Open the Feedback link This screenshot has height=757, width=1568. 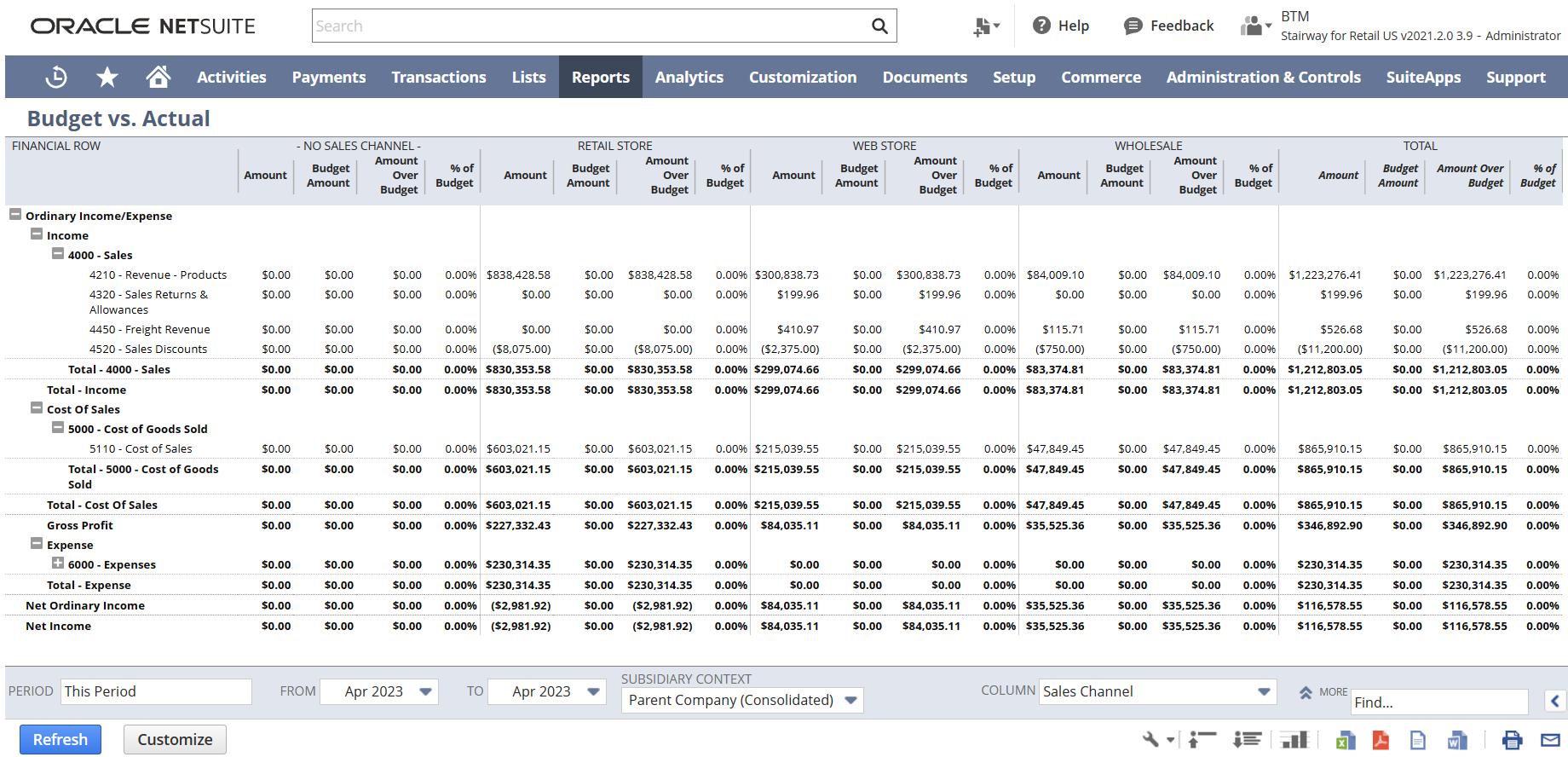1168,26
